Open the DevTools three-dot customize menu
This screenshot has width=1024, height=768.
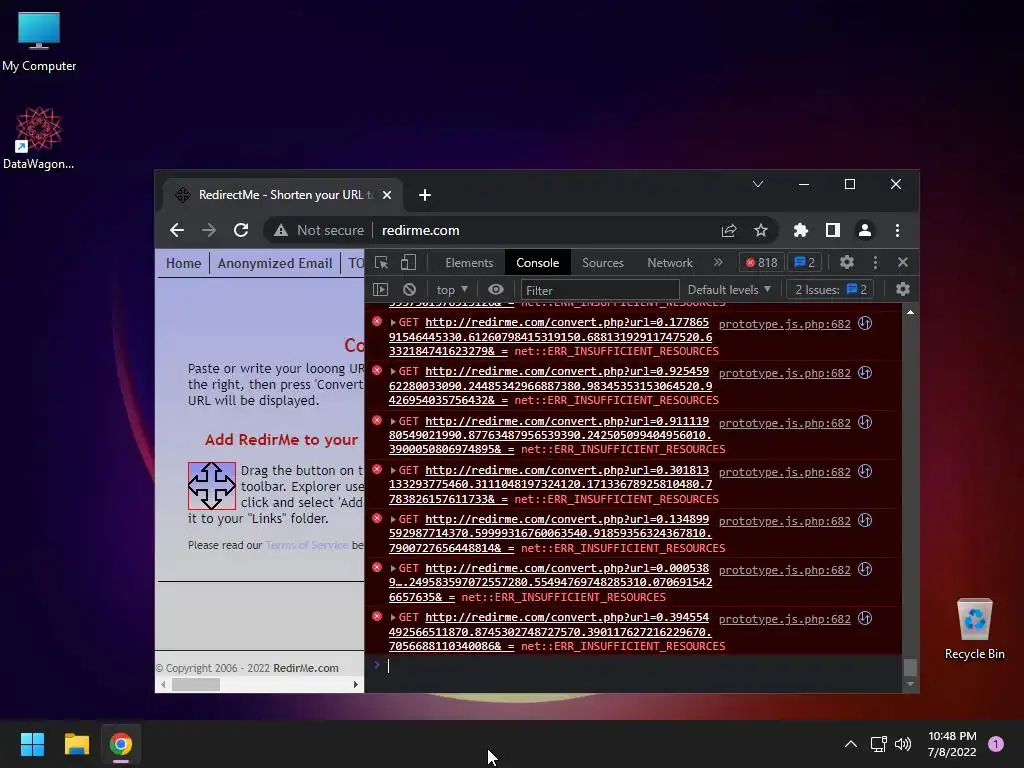pos(875,263)
